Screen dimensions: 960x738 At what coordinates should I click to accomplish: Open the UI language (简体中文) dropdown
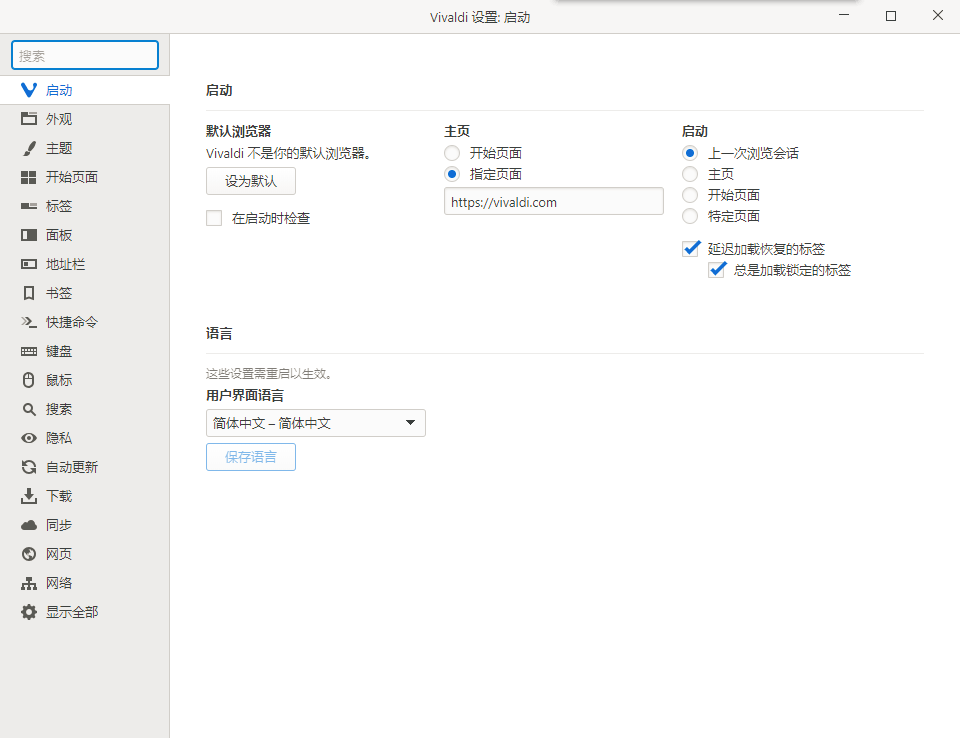[315, 423]
